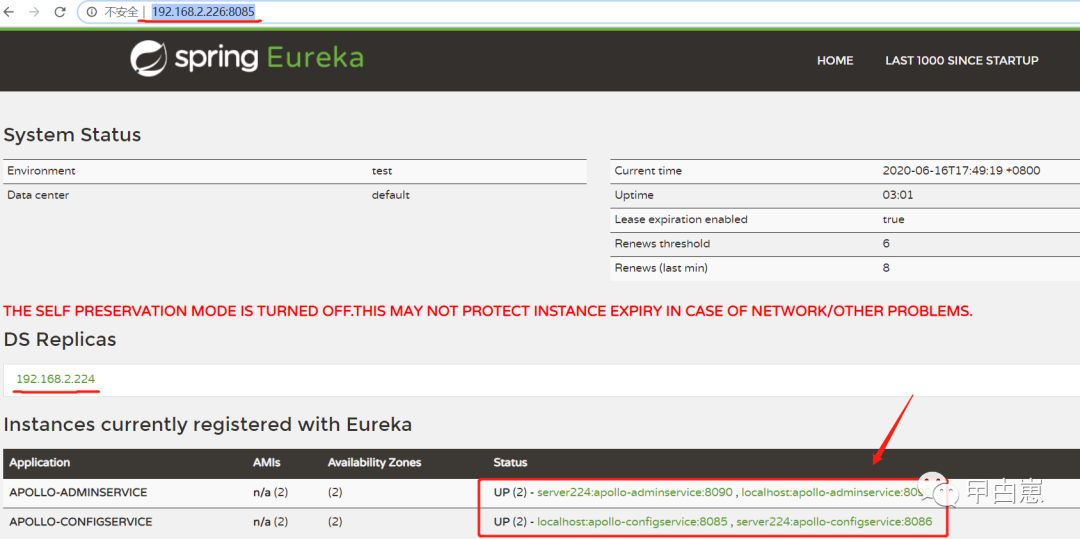The height and width of the screenshot is (539, 1080).
Task: Open DS replica link 192.168.2.224
Action: point(56,379)
